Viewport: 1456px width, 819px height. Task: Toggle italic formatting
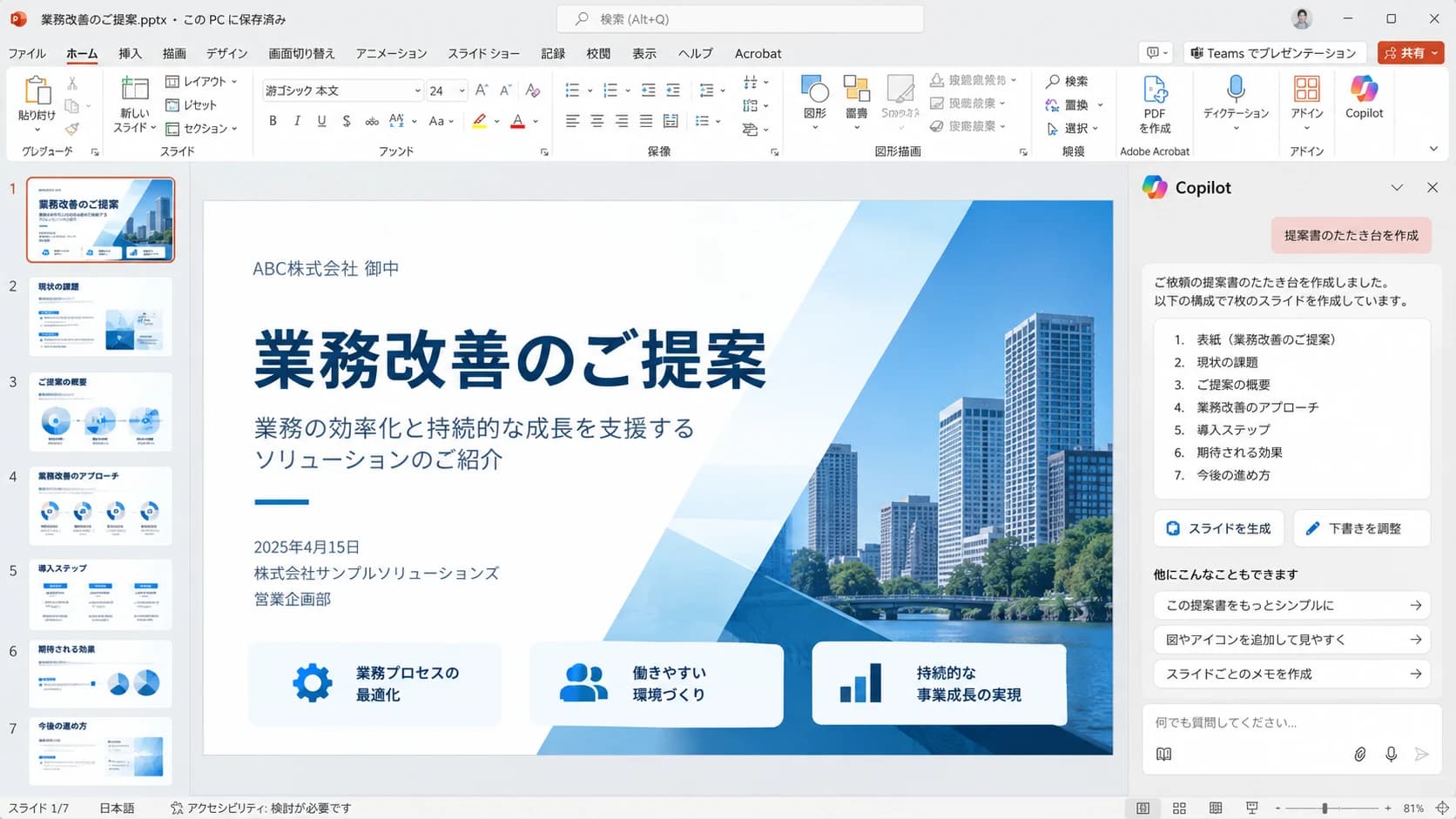coord(297,121)
